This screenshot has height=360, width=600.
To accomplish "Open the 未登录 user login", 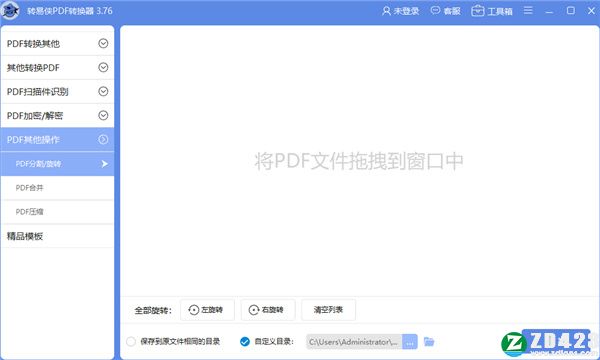I will (400, 11).
